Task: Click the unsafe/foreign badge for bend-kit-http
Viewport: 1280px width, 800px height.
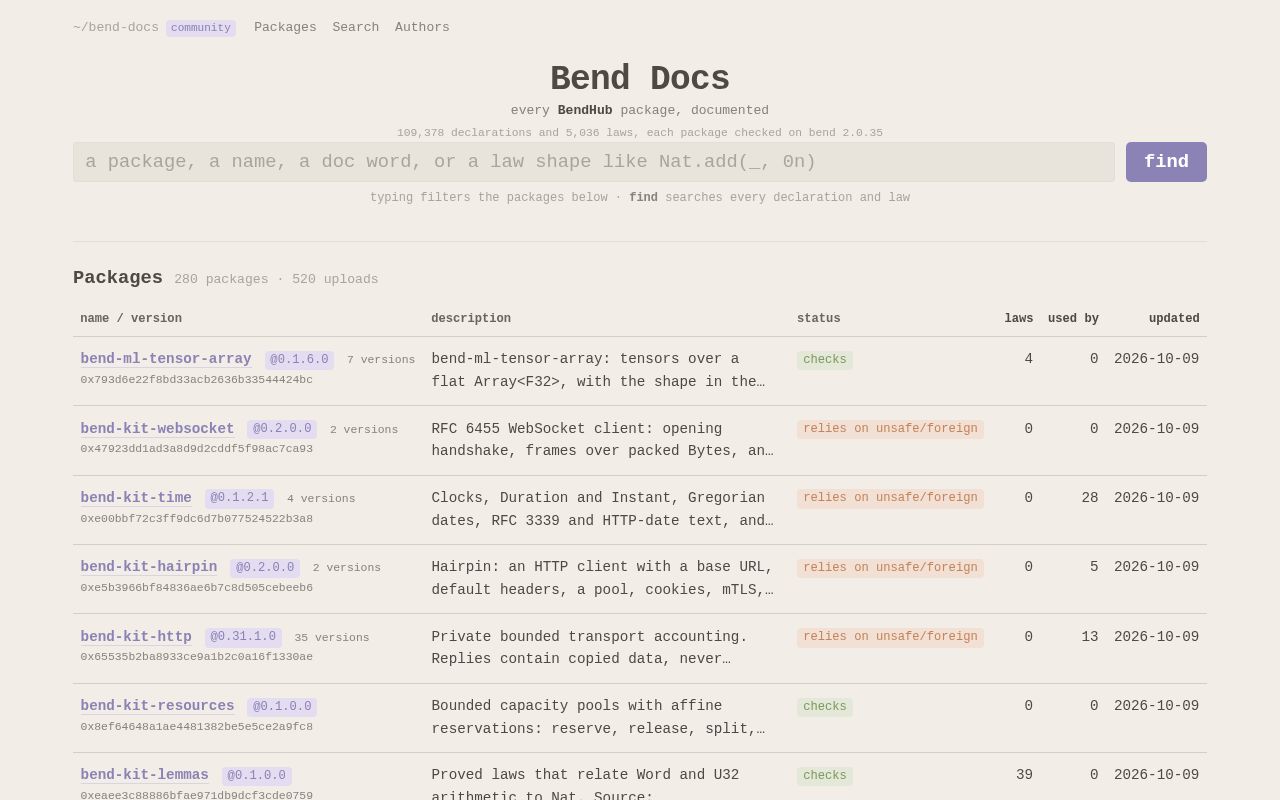Action: click(890, 637)
